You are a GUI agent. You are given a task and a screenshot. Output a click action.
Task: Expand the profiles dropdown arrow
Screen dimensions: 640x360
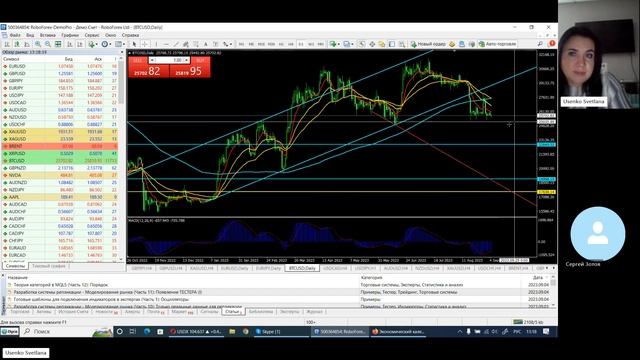pyautogui.click(x=352, y=44)
